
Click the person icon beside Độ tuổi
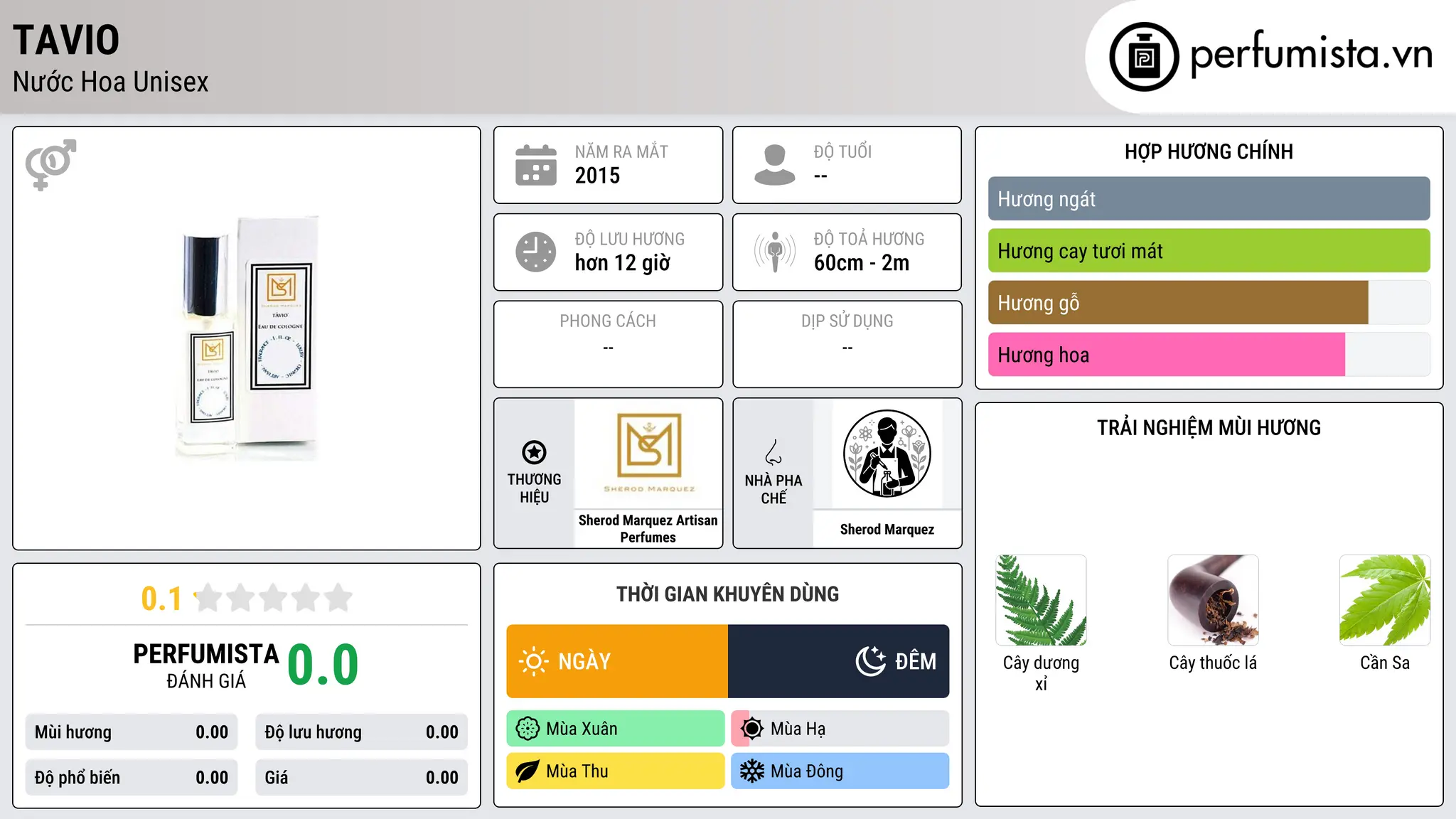point(774,165)
